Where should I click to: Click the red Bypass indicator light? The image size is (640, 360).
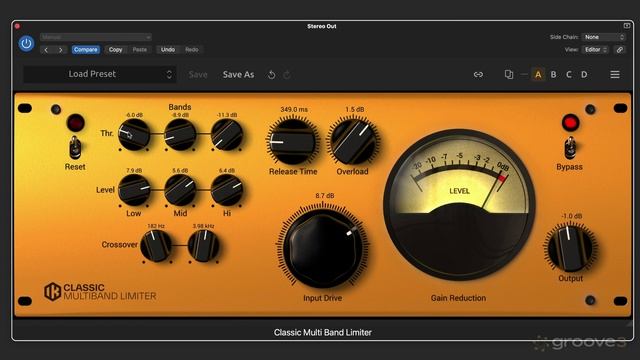coord(570,122)
